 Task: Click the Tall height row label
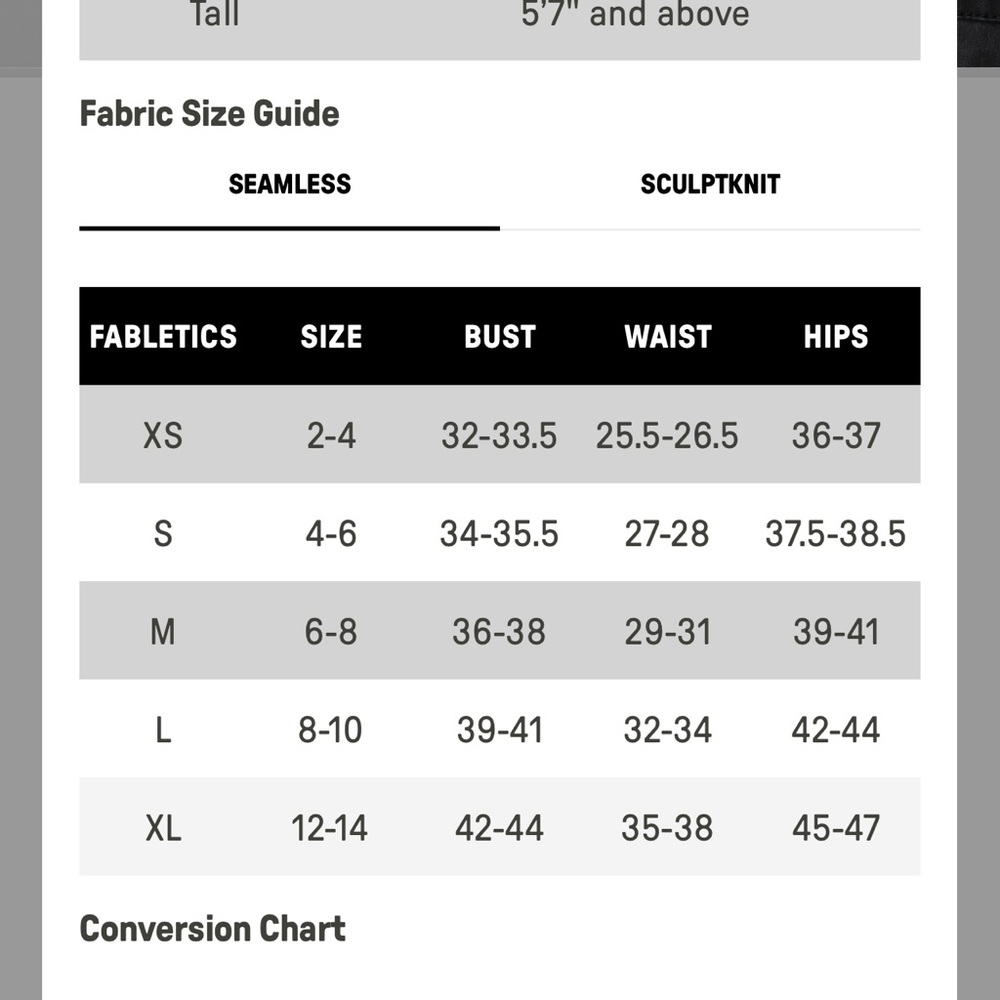215,14
